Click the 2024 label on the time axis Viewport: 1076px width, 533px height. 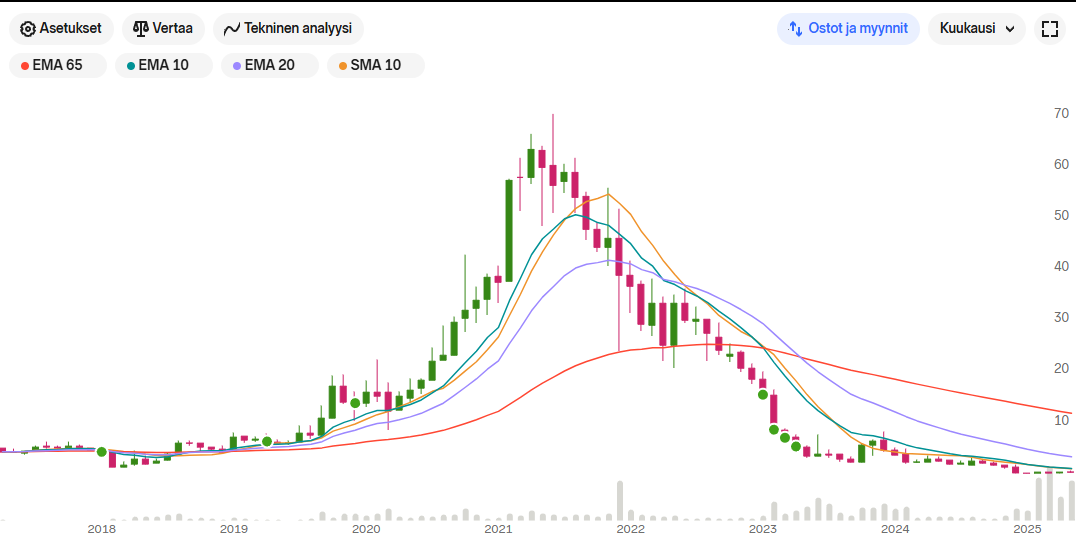point(896,528)
